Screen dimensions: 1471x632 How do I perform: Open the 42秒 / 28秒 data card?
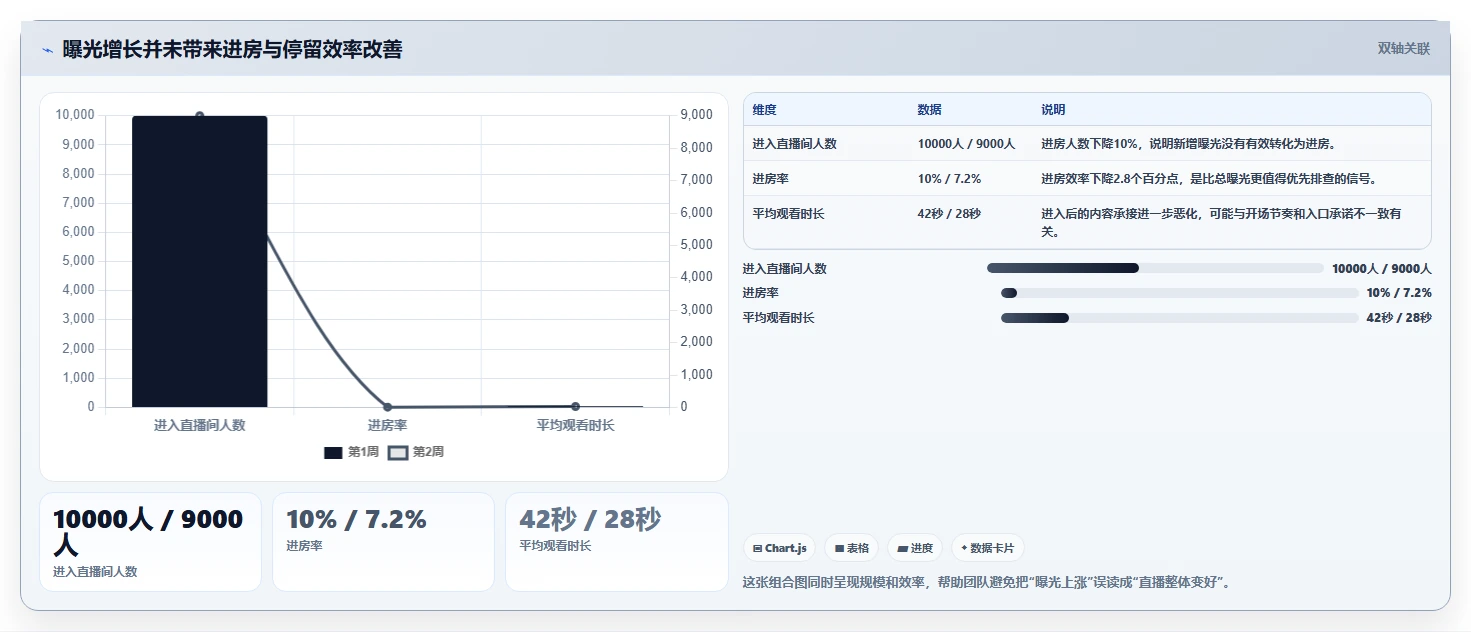617,542
